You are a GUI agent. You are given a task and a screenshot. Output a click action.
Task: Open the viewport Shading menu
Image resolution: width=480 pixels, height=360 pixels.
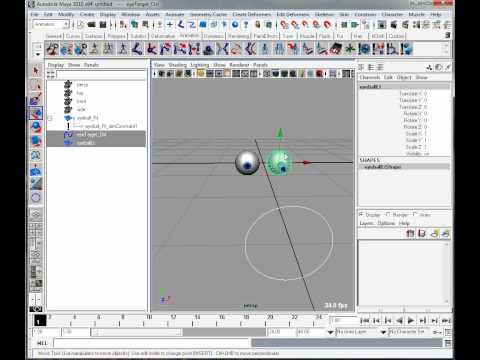pos(177,65)
